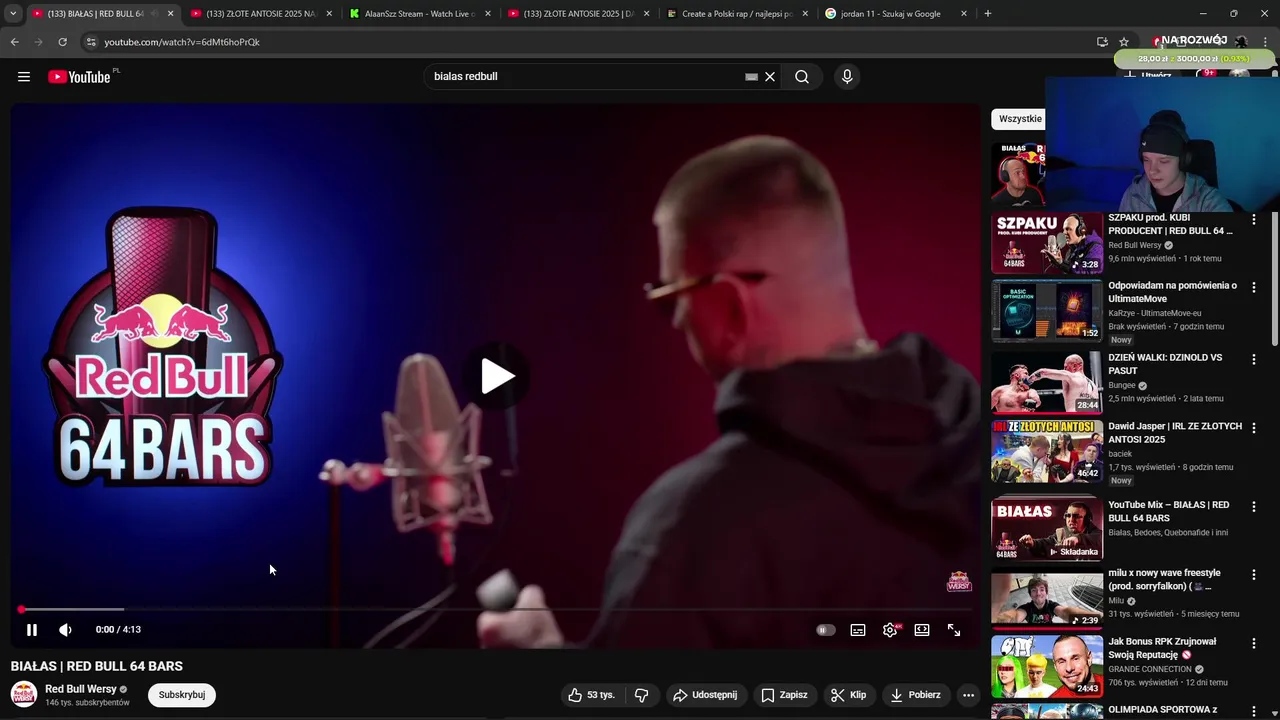
Task: Open options for the SZPAKU video
Action: (1254, 219)
